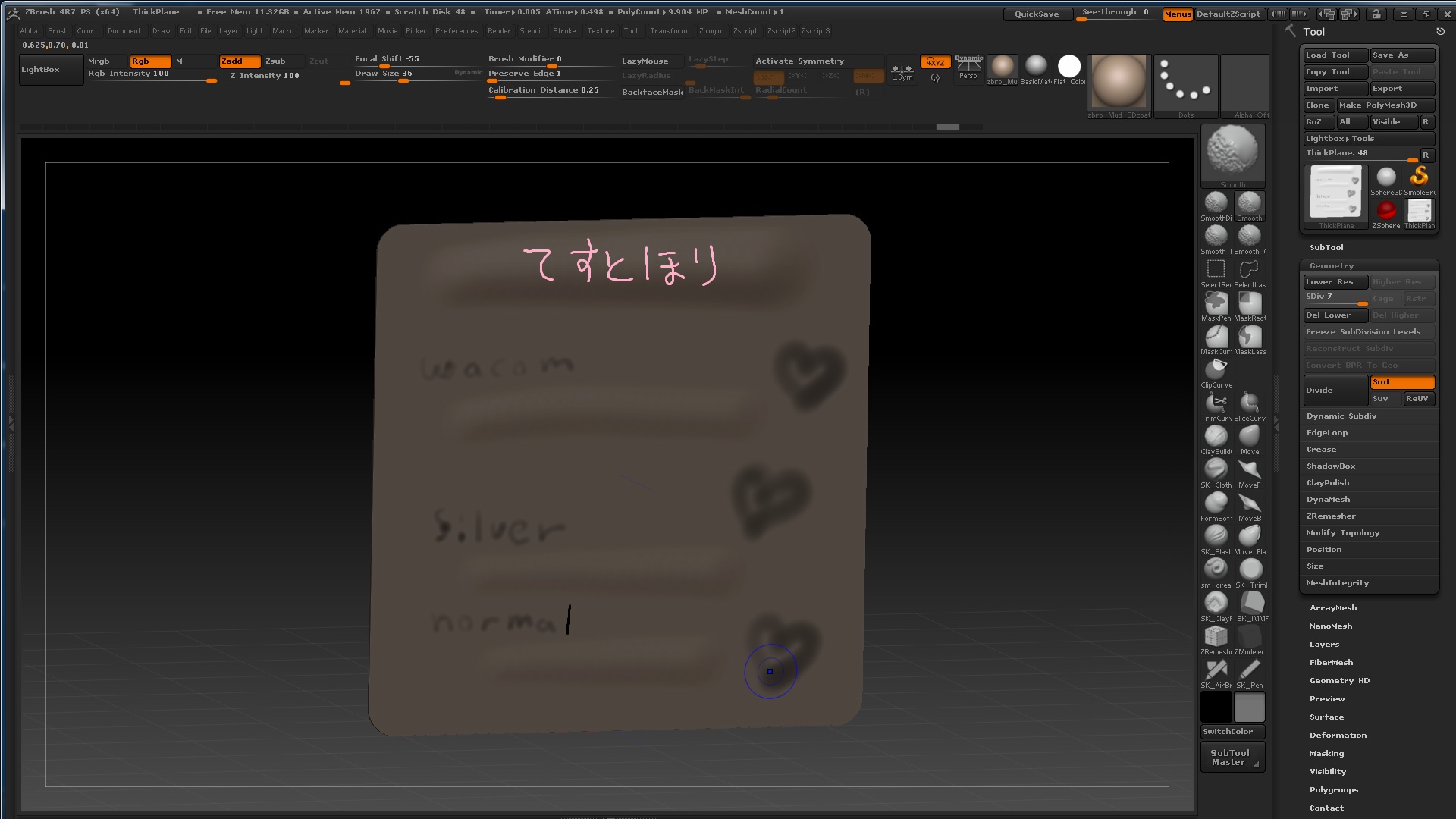Expand the ZRemesher section
1456x819 pixels.
[1331, 516]
